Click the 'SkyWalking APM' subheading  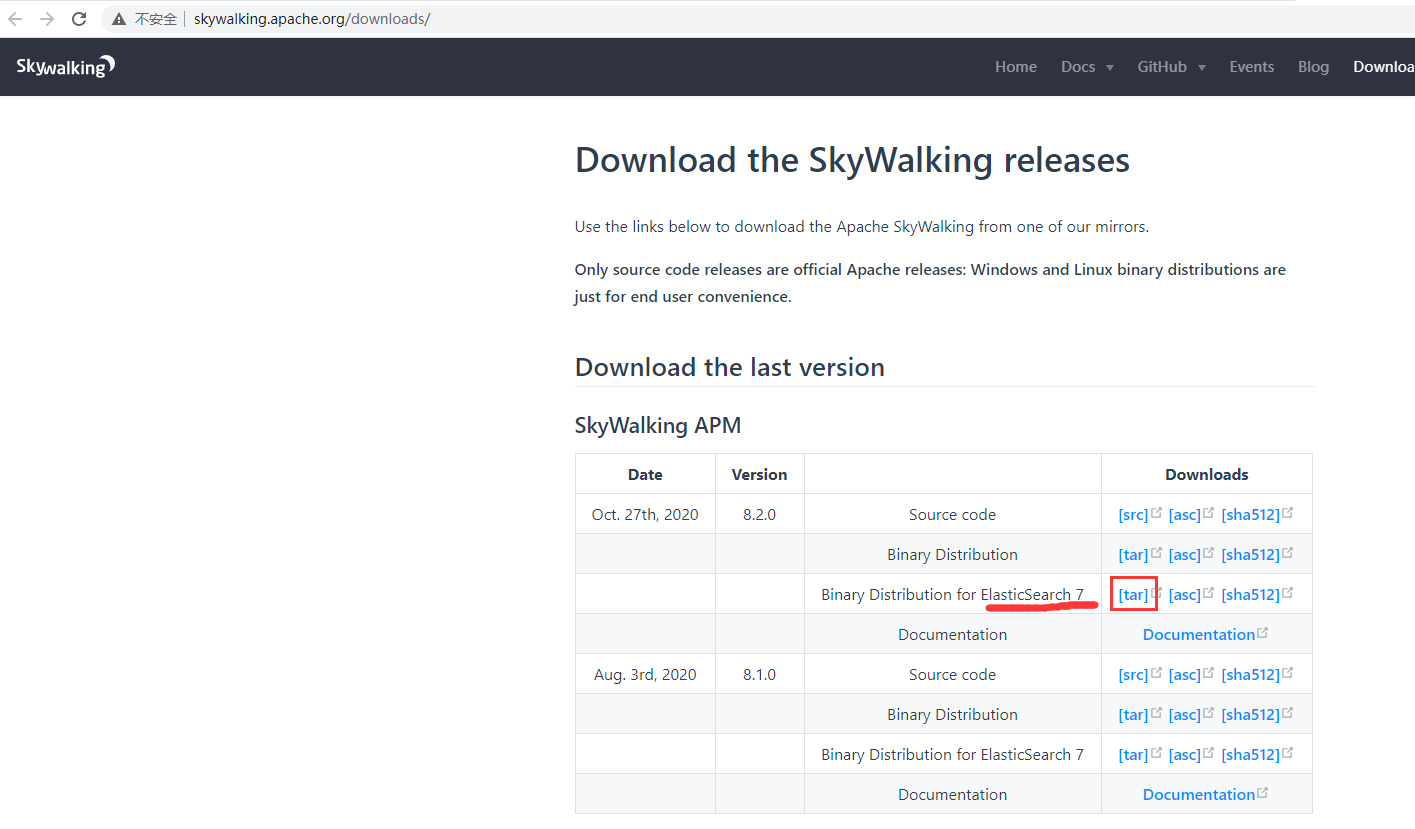click(658, 425)
